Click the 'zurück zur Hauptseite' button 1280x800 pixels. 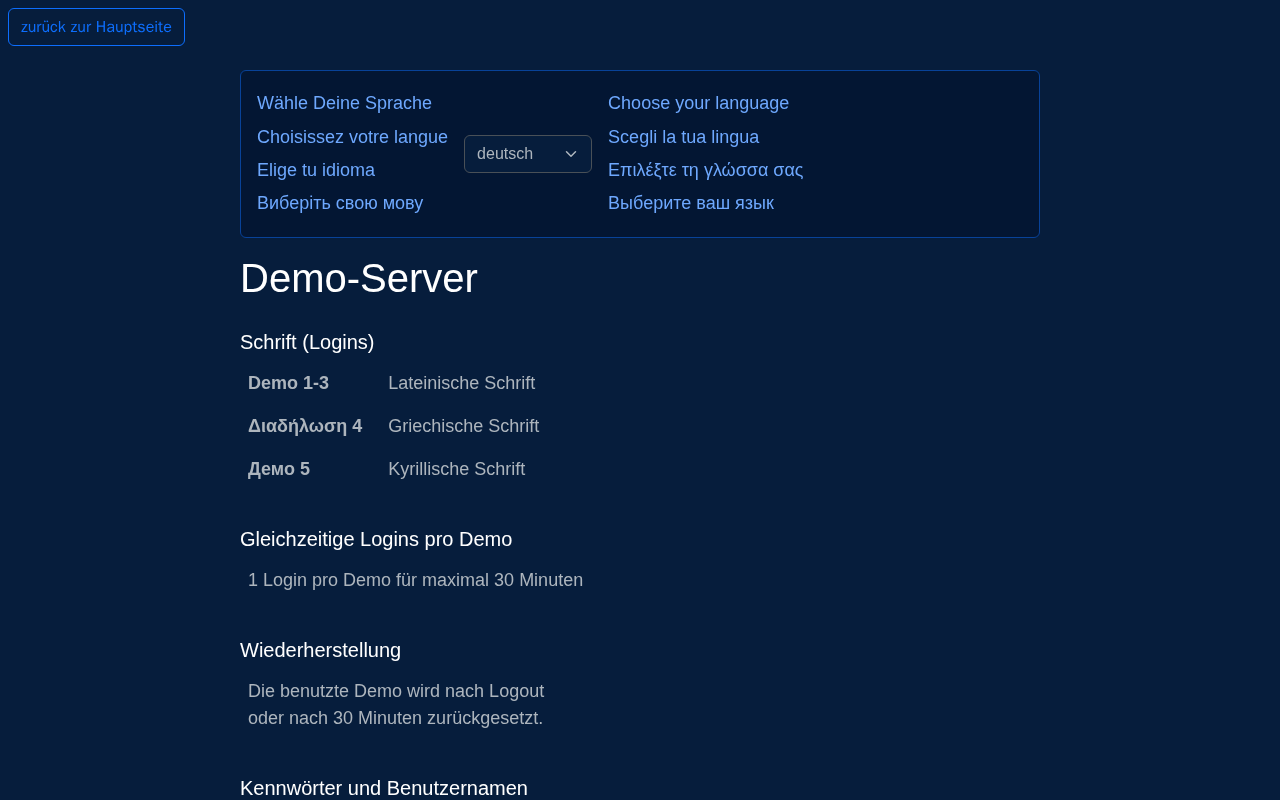point(96,27)
